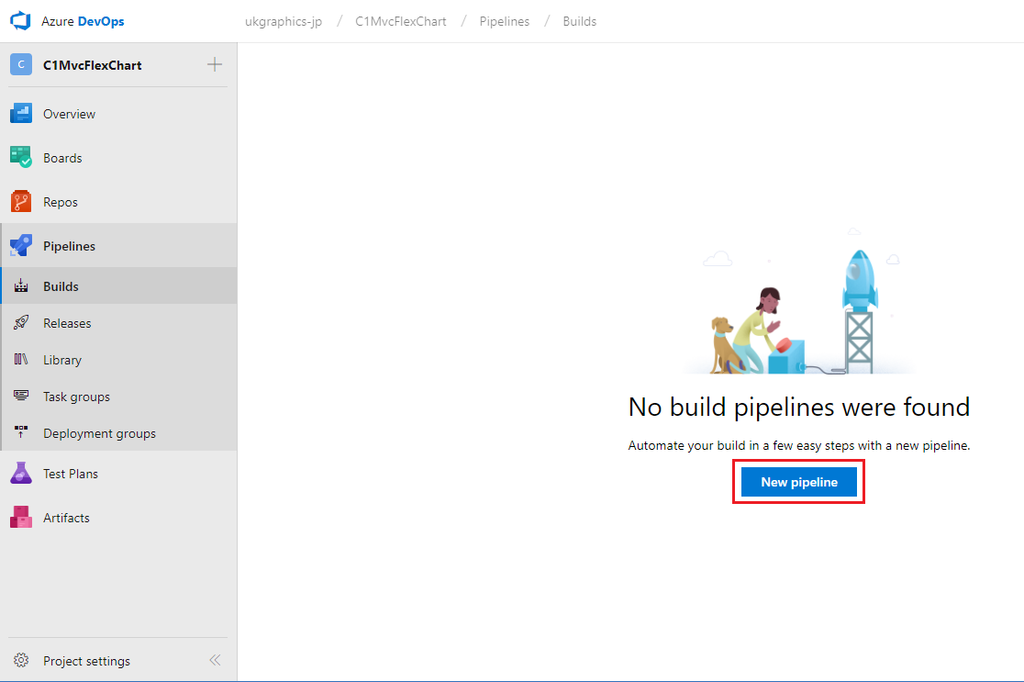Open the Pipelines breadcrumb link
The height and width of the screenshot is (682, 1024).
tap(504, 22)
